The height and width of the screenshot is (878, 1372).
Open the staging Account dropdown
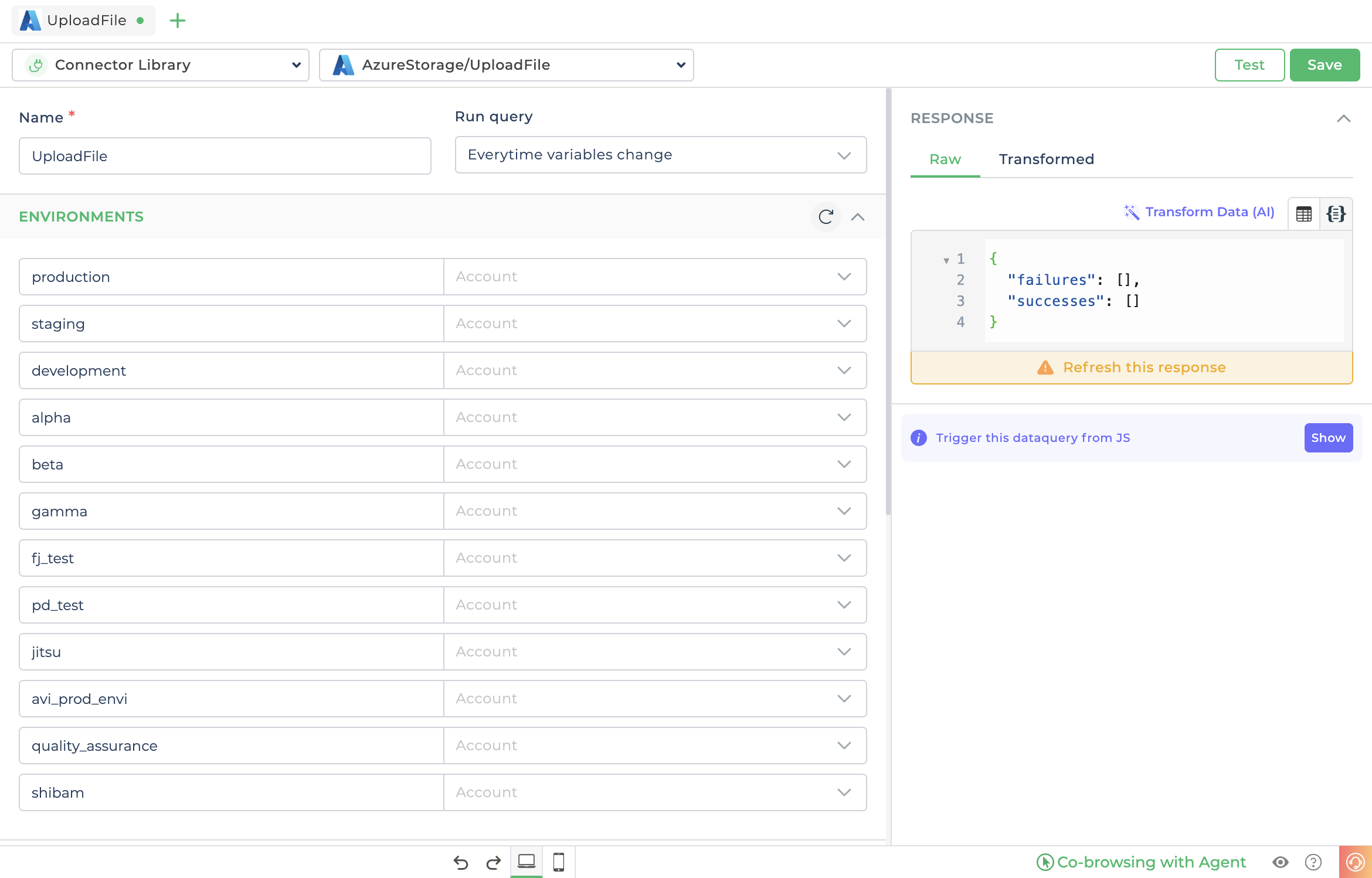[x=655, y=324]
